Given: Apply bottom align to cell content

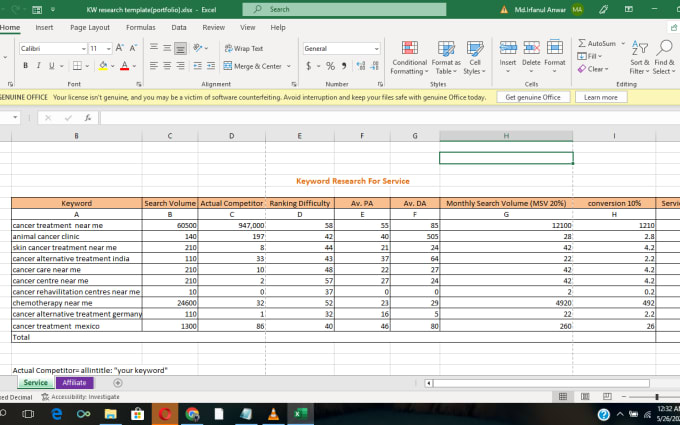Looking at the screenshot, I should tap(180, 48).
